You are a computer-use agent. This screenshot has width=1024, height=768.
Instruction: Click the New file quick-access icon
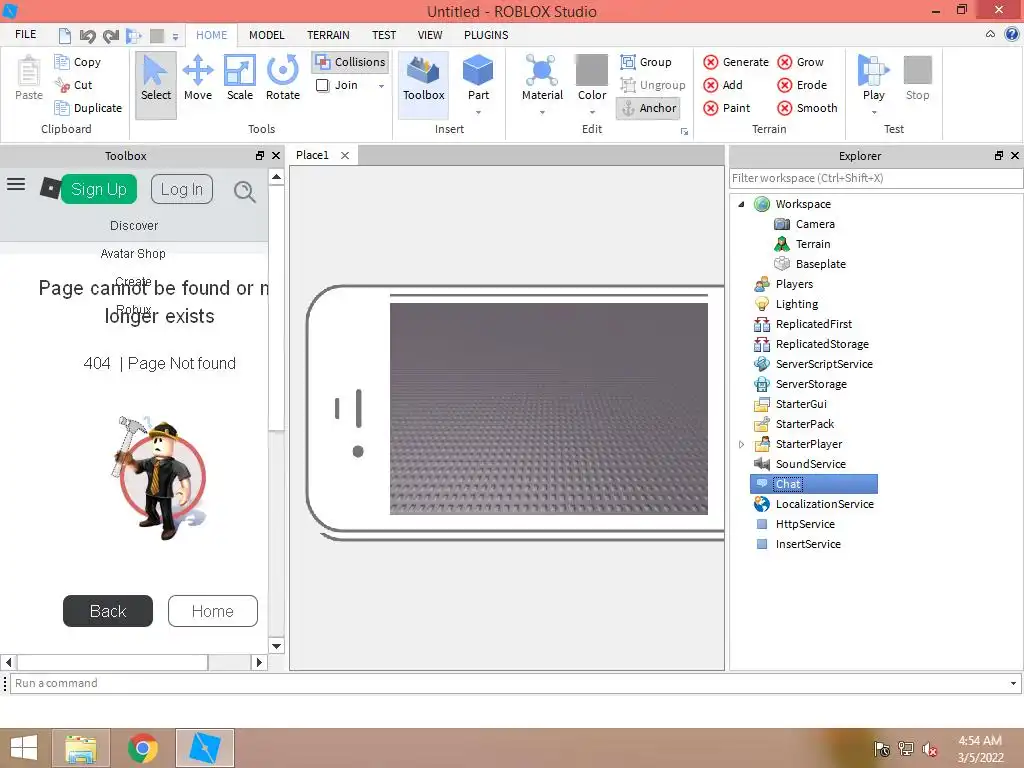[x=65, y=35]
